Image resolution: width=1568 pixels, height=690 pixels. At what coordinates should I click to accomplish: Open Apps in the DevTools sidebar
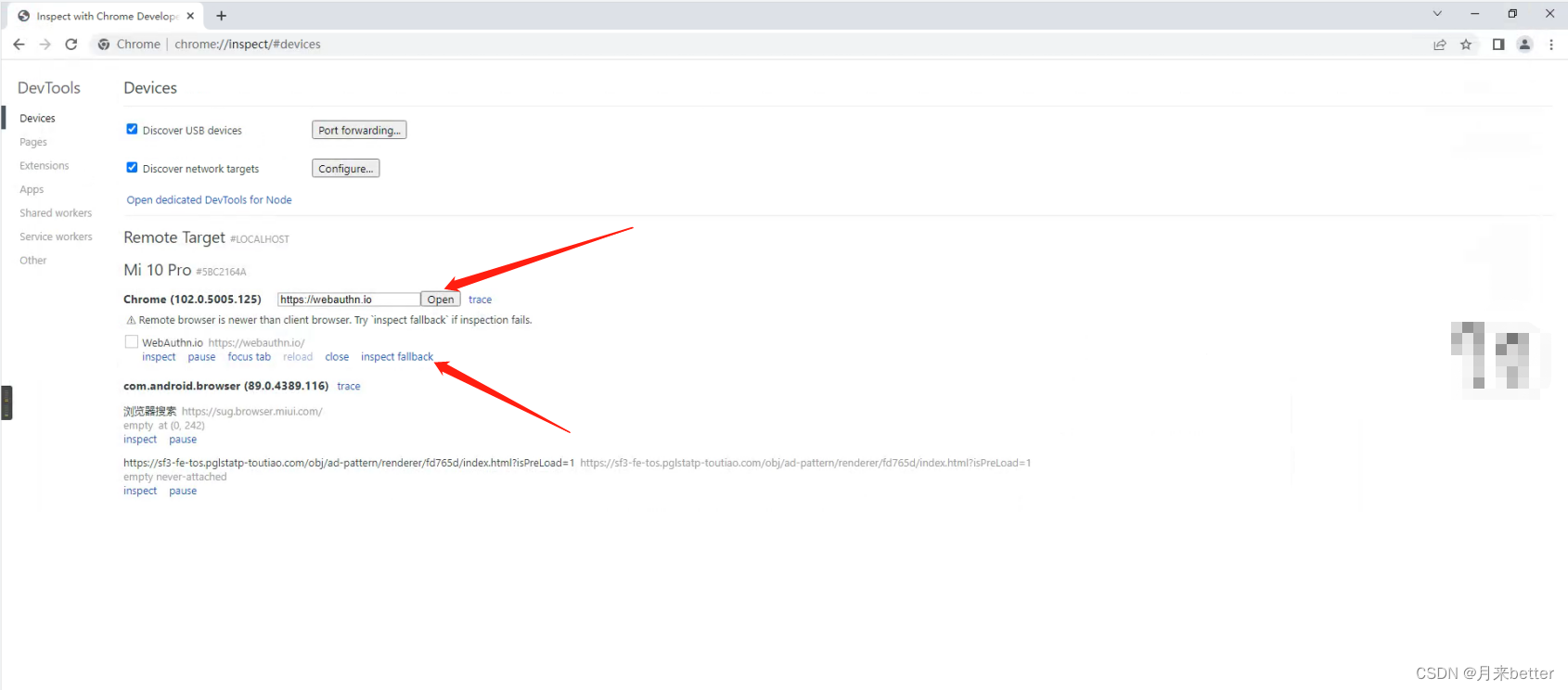[32, 189]
